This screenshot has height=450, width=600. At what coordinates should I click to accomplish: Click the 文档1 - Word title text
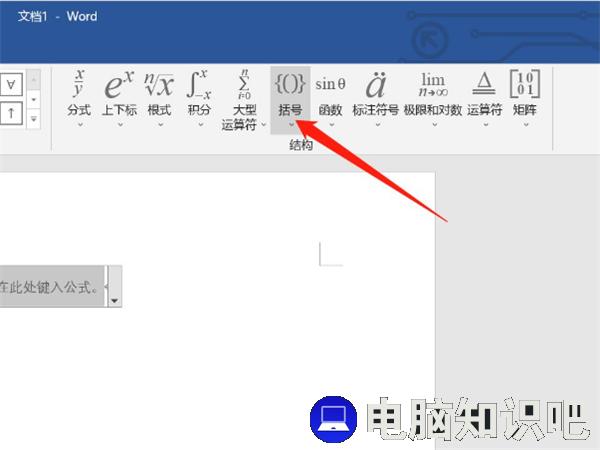[57, 16]
